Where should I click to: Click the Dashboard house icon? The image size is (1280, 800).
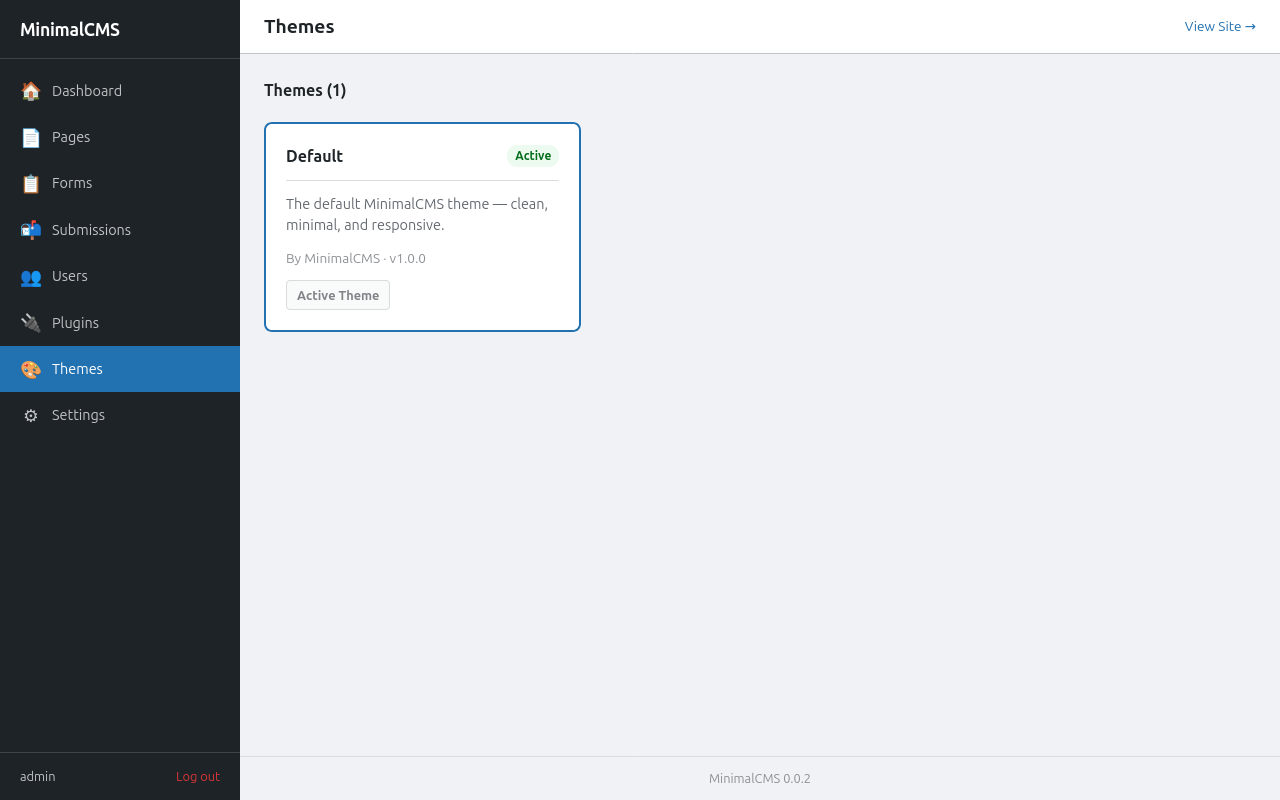(31, 91)
